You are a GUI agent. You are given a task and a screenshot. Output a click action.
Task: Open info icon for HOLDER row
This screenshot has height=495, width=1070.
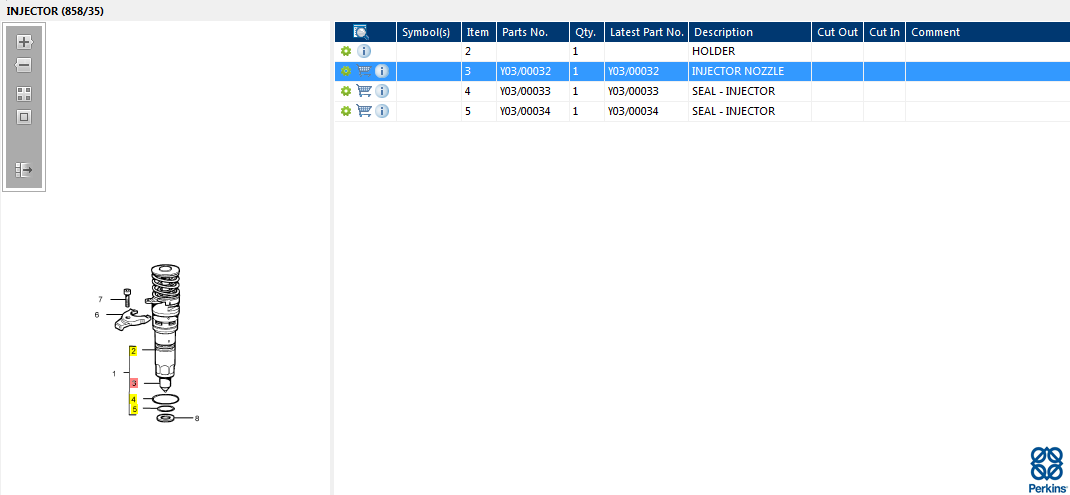[x=364, y=51]
